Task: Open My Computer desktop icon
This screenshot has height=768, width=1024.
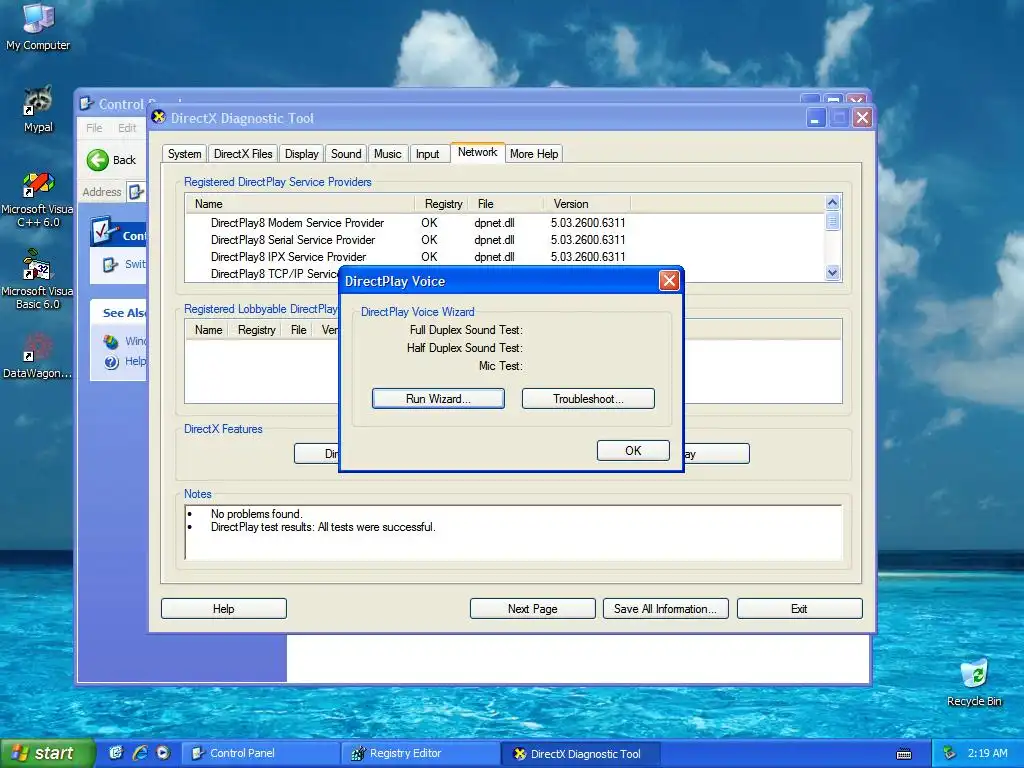Action: click(x=38, y=26)
